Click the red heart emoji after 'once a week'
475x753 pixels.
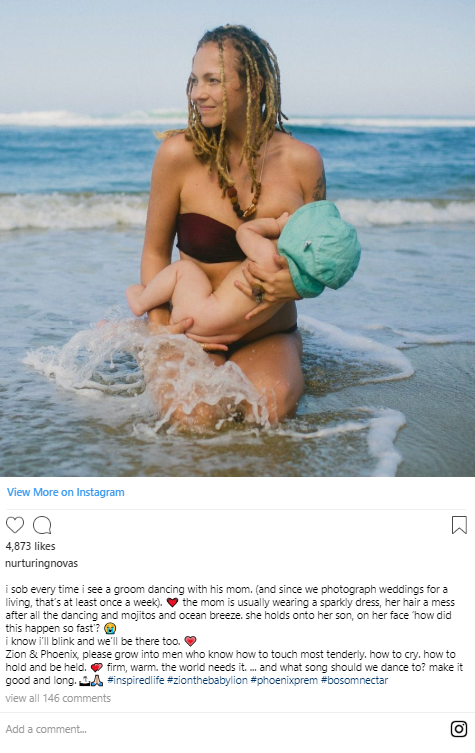[x=172, y=602]
